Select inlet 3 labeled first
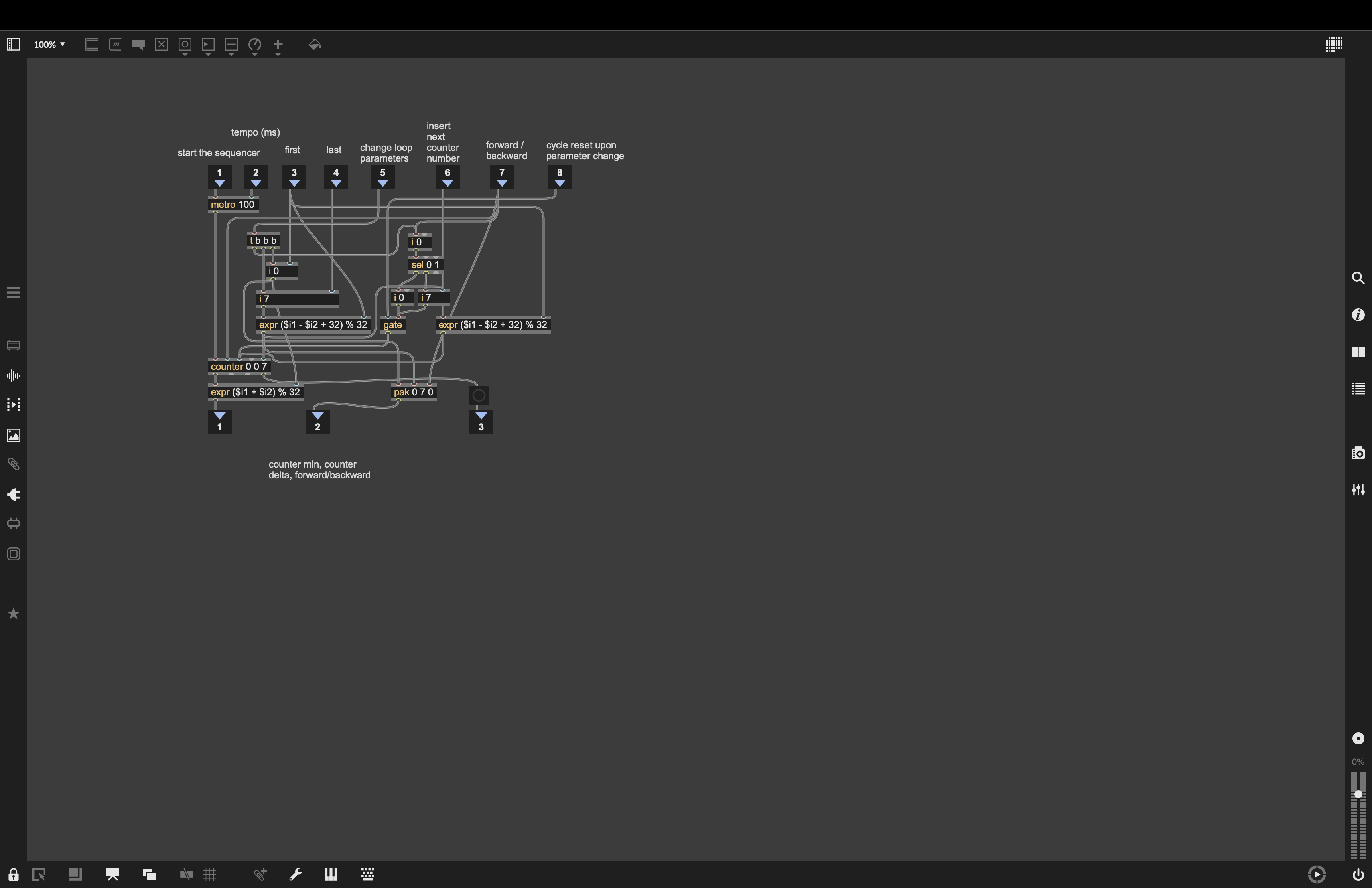Viewport: 1372px width, 888px height. [294, 178]
